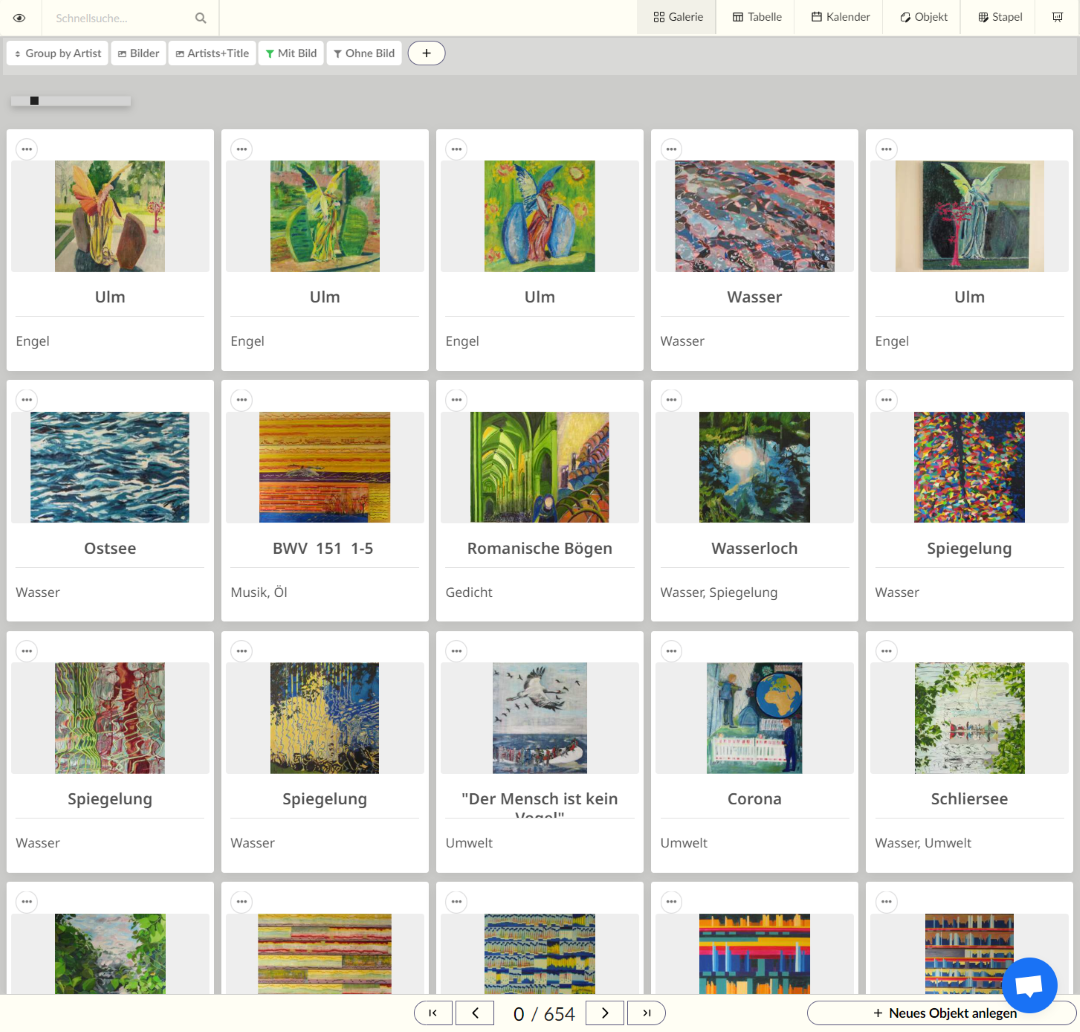Go to the next page arrow
This screenshot has width=1080, height=1032.
coord(605,1013)
